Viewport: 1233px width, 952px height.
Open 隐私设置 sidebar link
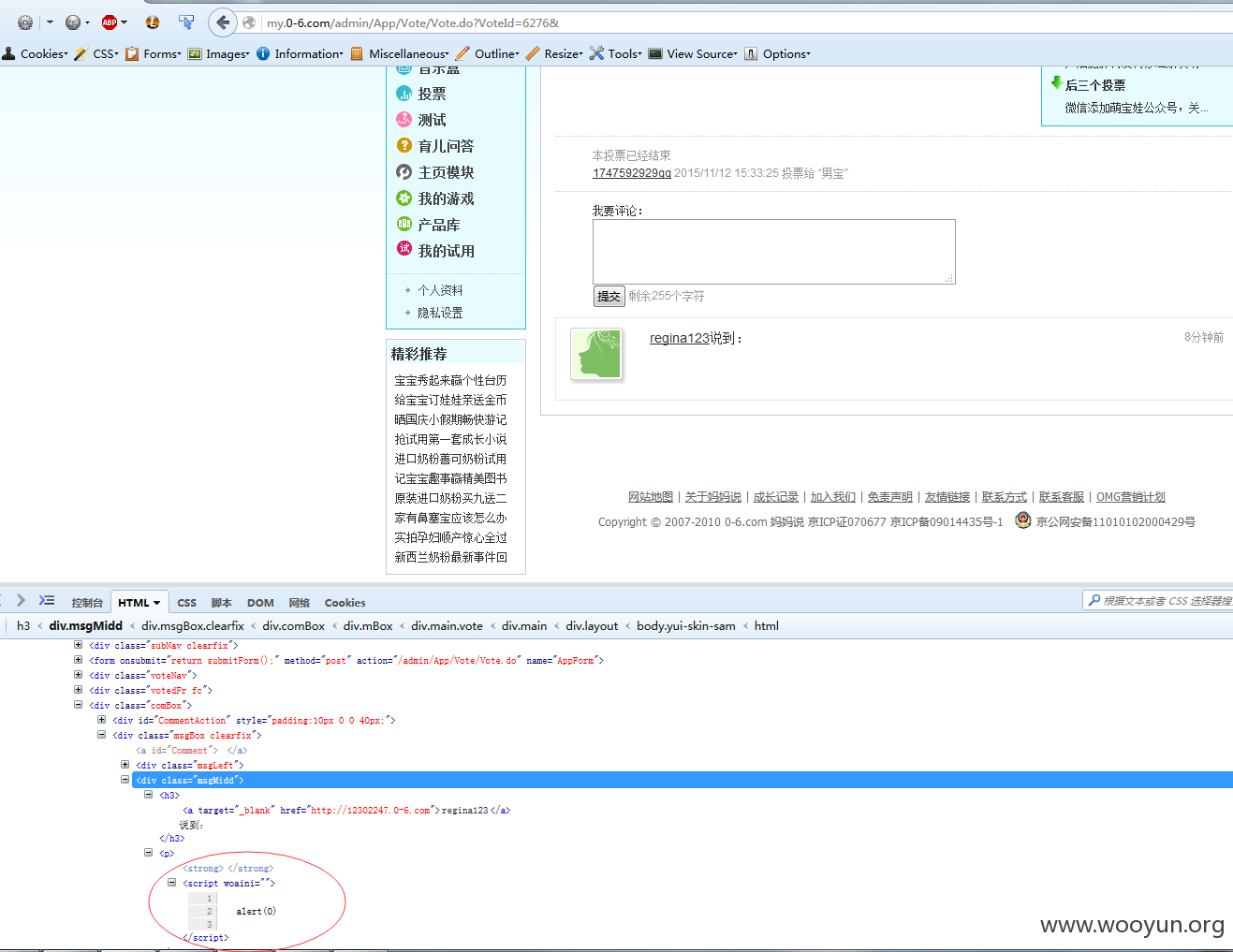440,313
